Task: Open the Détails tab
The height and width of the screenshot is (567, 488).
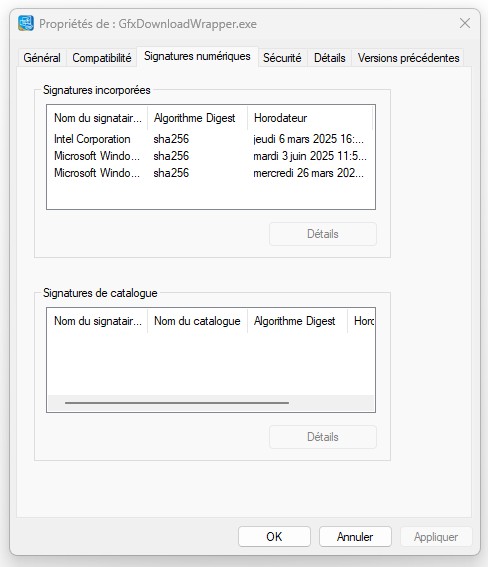Action: 330,58
